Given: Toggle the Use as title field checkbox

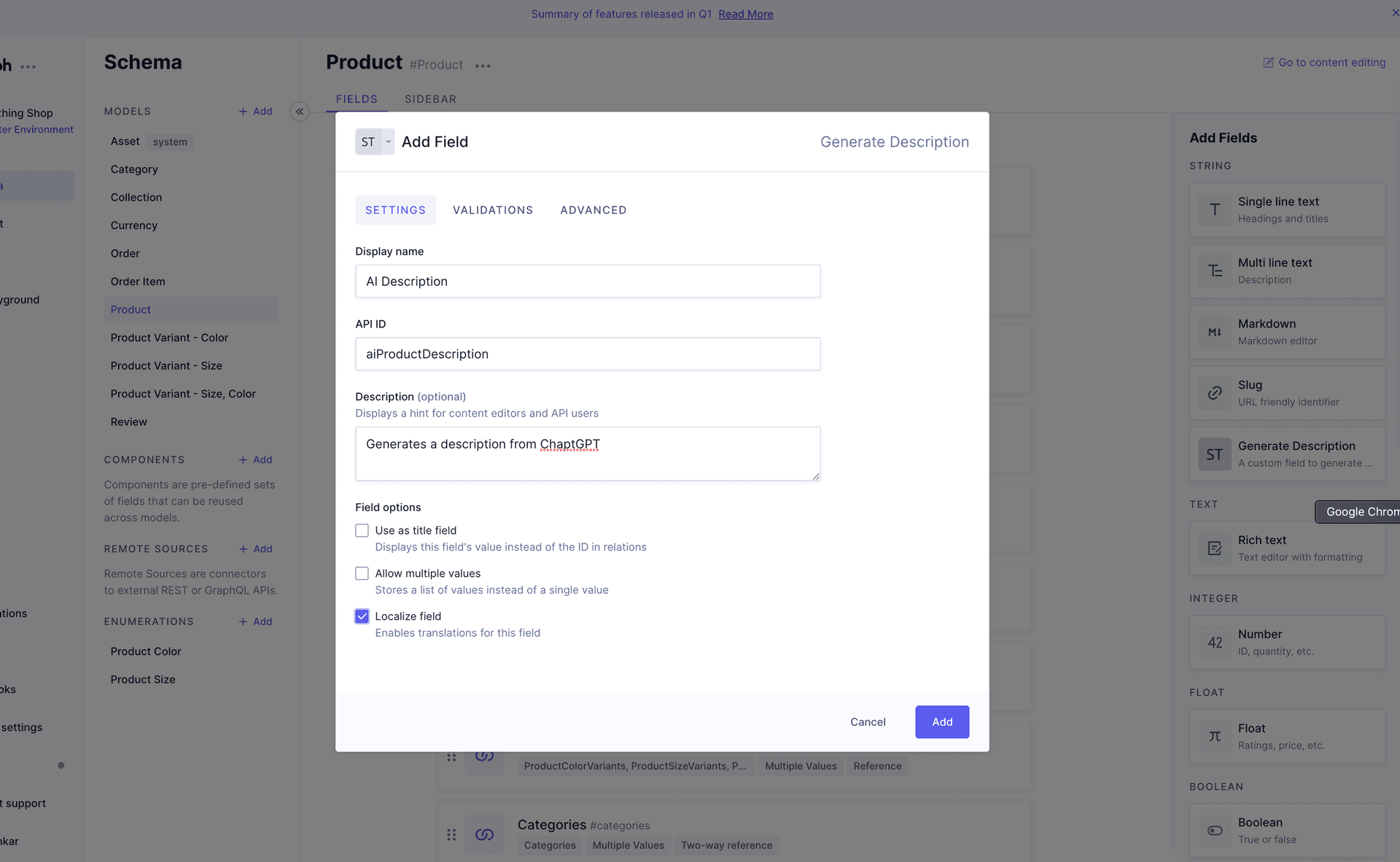Looking at the screenshot, I should point(362,530).
